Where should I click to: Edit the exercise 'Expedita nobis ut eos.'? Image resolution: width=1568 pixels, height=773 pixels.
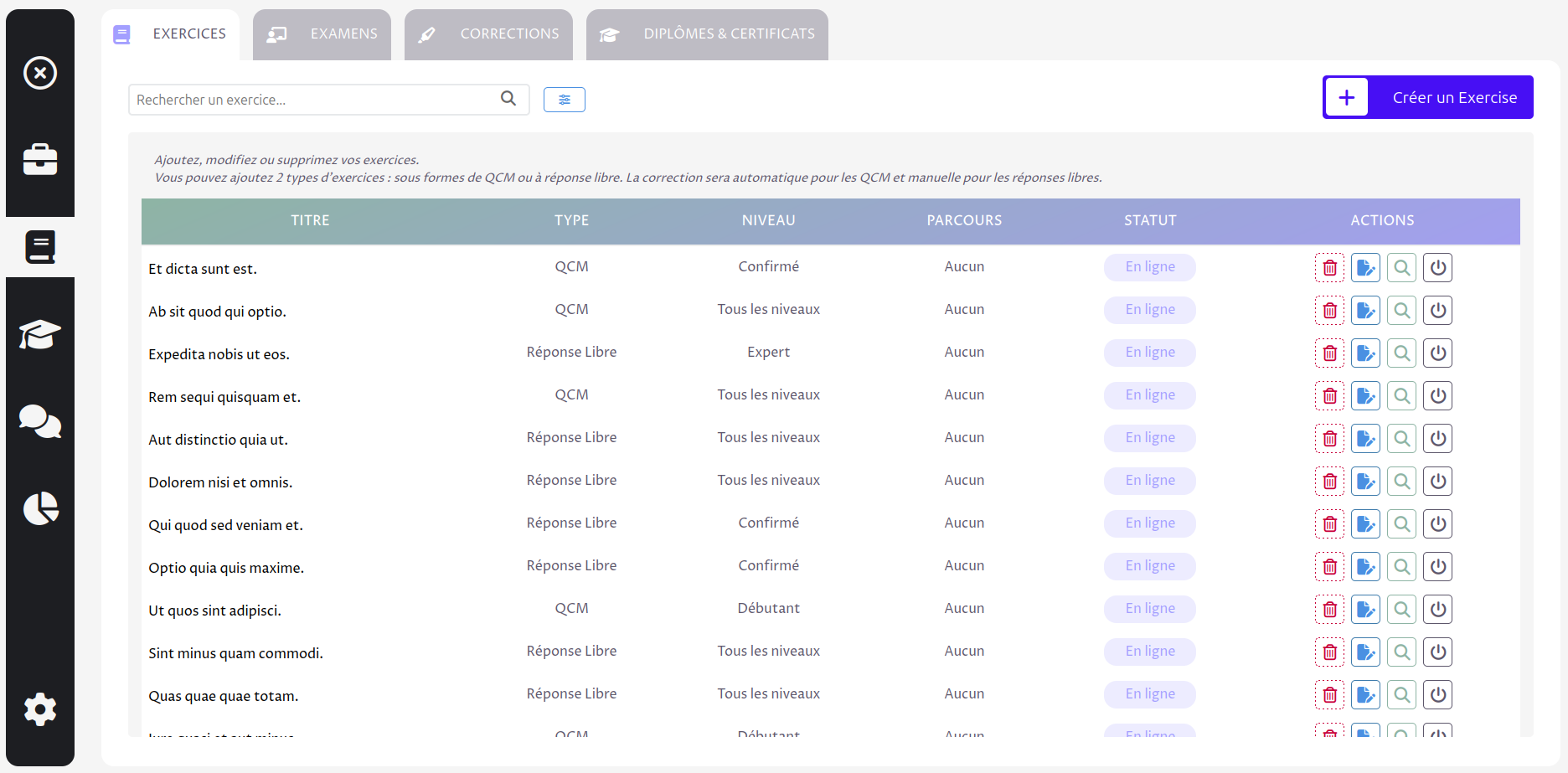[x=1365, y=353]
